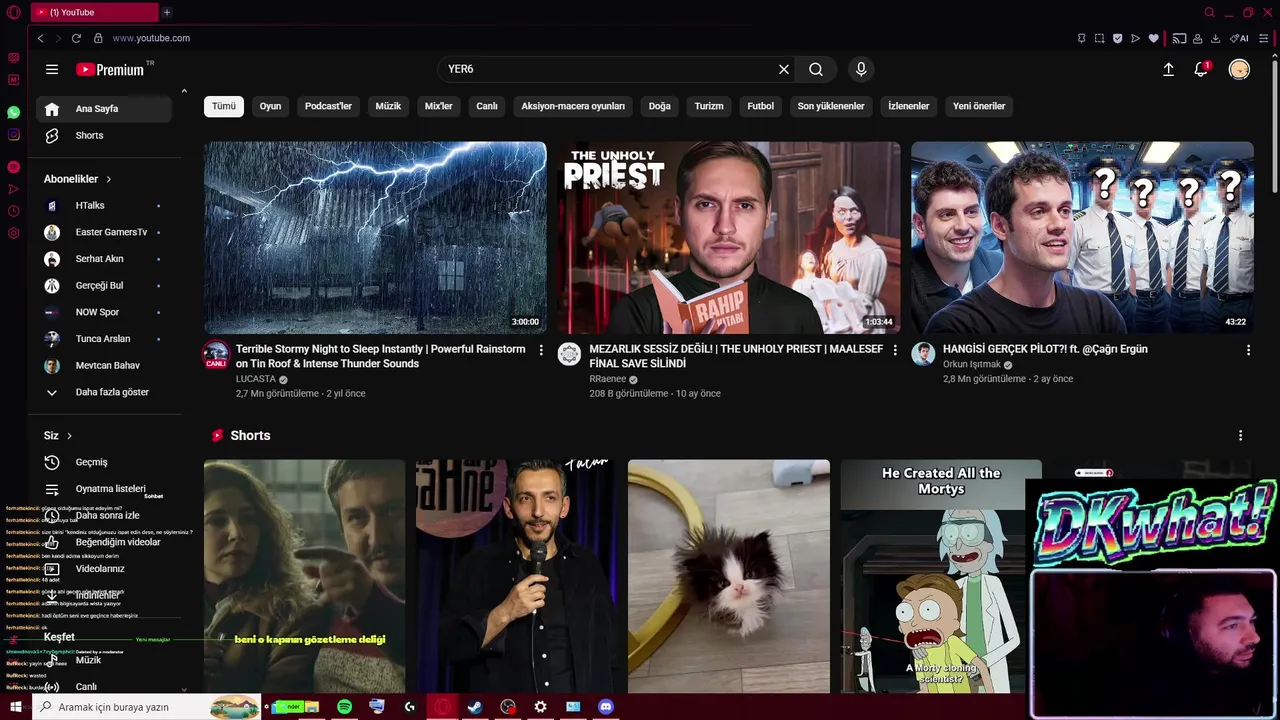Open Orkun Işıtmak channel link
1280x720 pixels.
971,364
